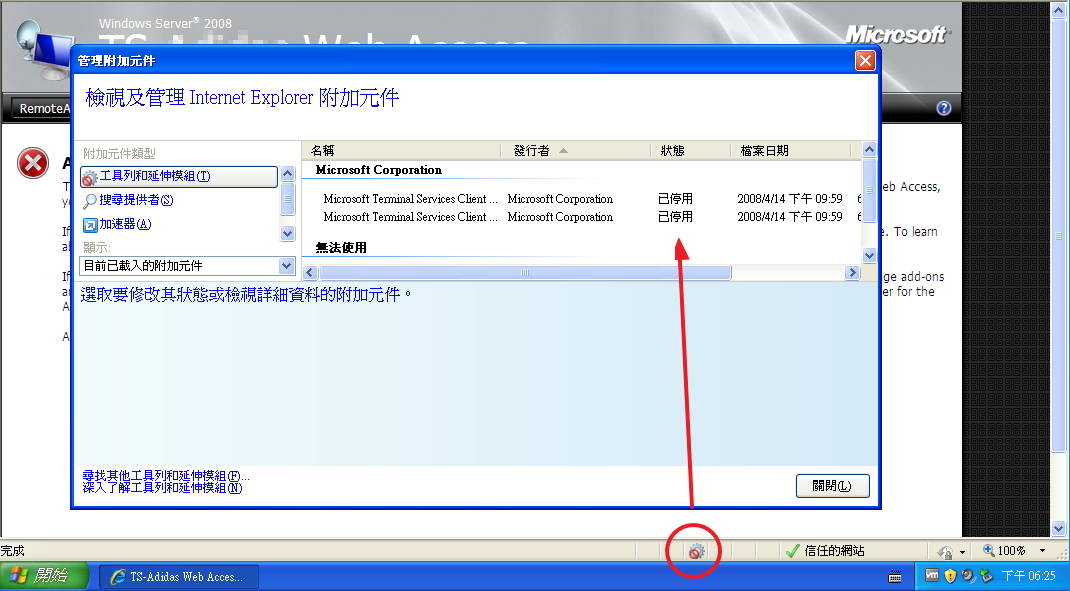1070x591 pixels.
Task: Click the 無法使用 group header
Action: 341,248
